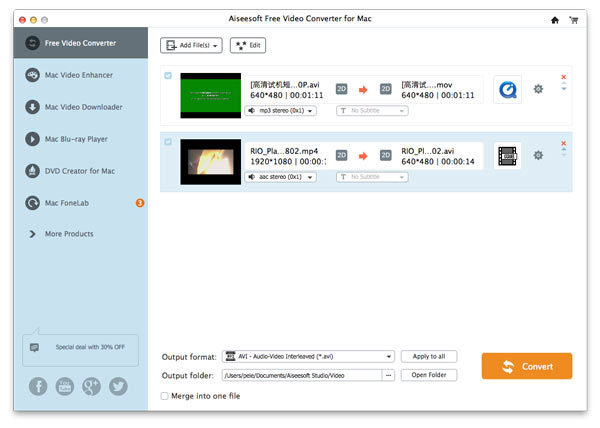Click the AVI film format icon

tap(507, 156)
